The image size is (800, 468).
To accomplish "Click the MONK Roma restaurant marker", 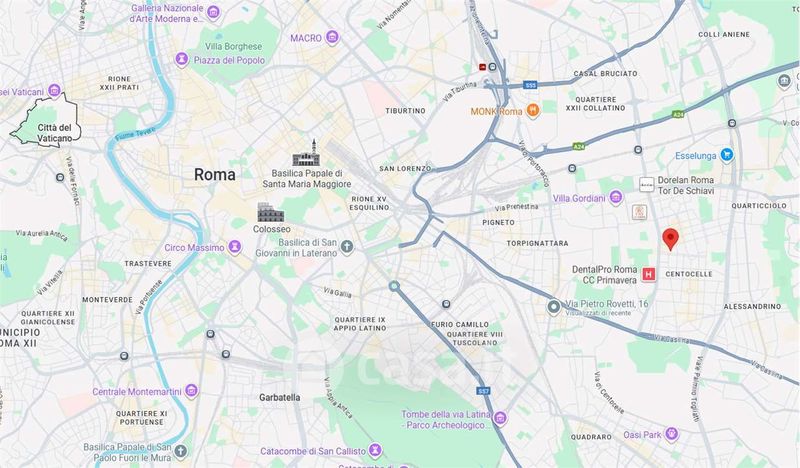I will (x=533, y=110).
